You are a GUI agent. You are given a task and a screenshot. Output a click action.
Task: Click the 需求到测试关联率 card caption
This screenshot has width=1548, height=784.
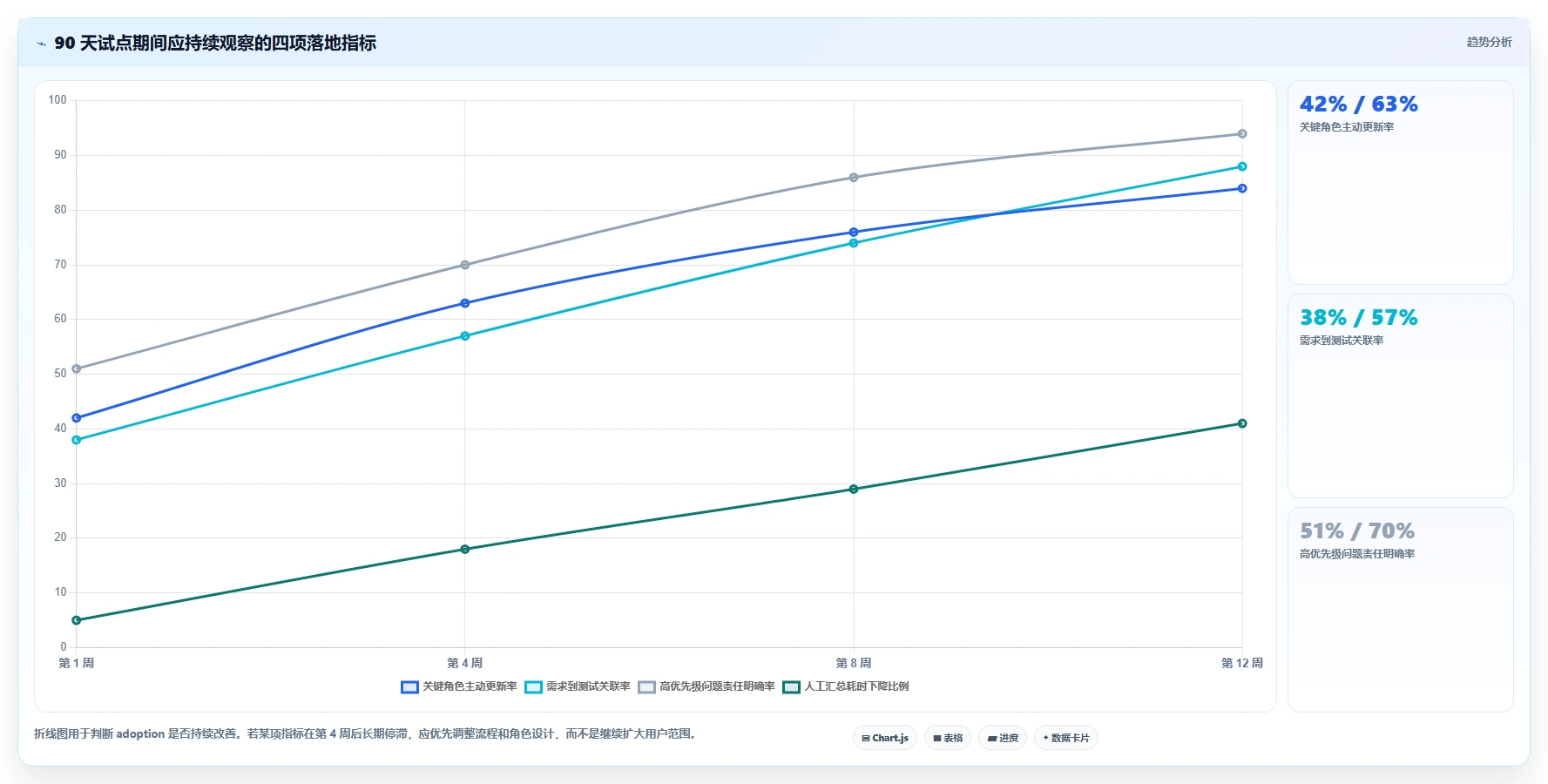(x=1342, y=341)
